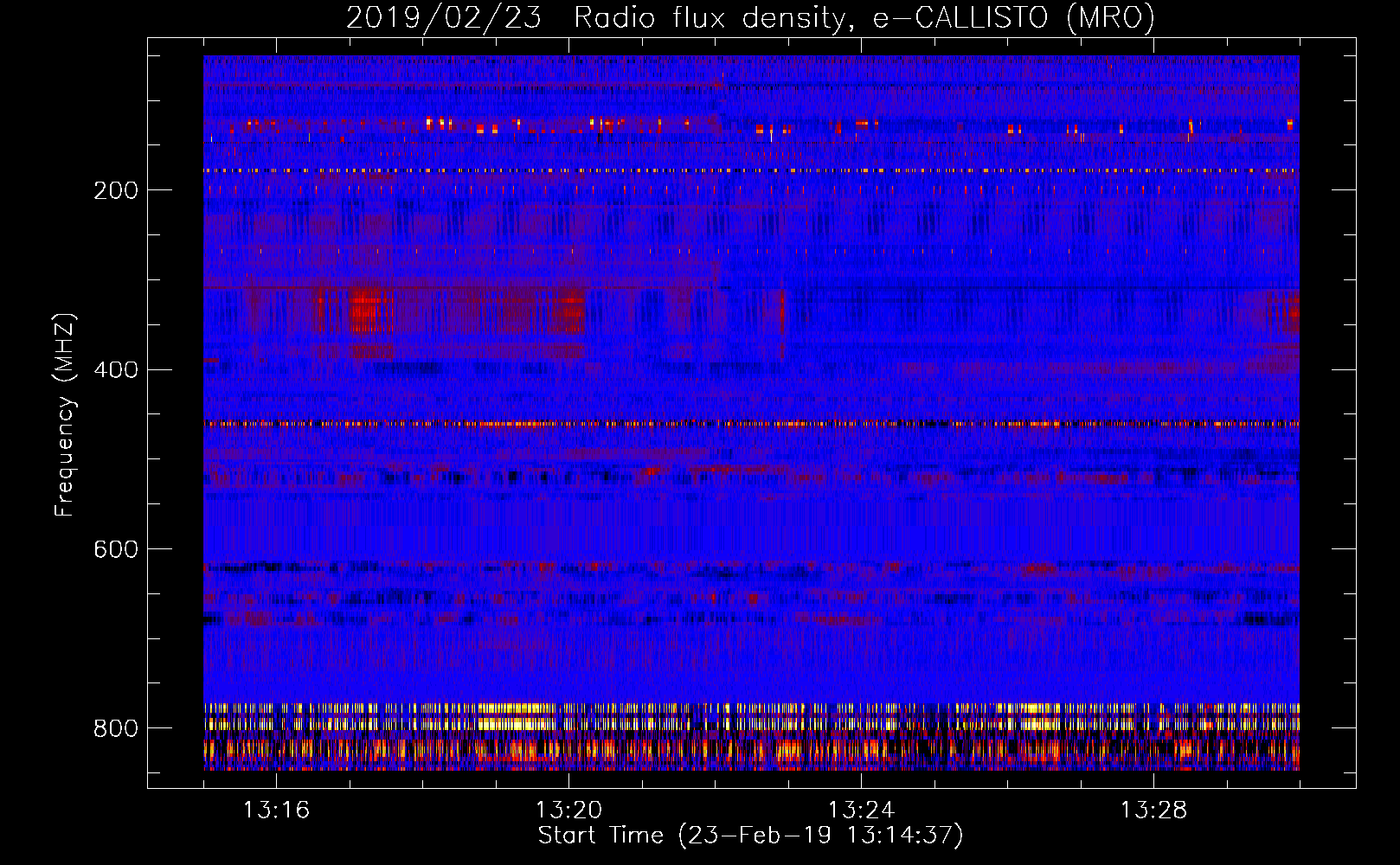Viewport: 1400px width, 865px height.
Task: Click the plot title '2019/02/23 Radio flux density'
Action: pos(750,17)
